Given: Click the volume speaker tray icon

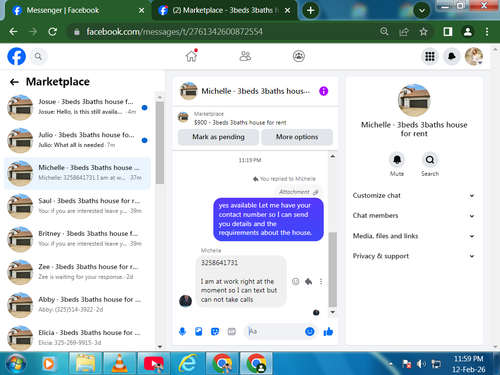Looking at the screenshot, I should [421, 364].
